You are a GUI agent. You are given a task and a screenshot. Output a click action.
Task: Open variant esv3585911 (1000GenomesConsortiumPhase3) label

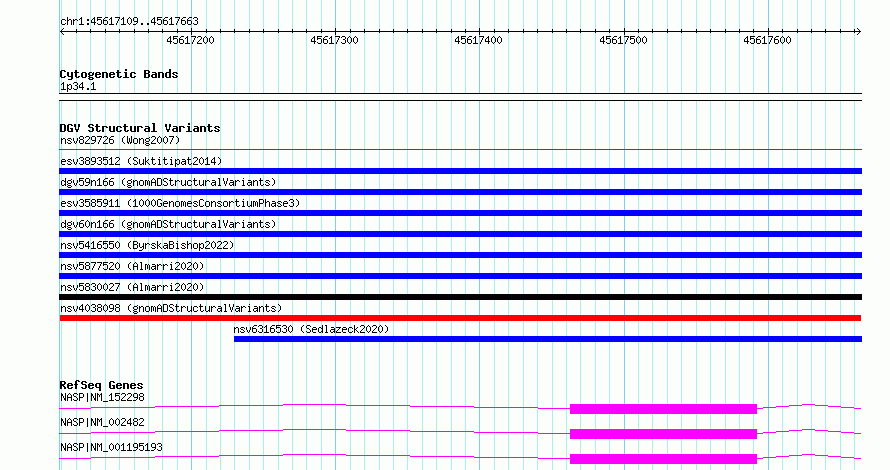pos(180,203)
